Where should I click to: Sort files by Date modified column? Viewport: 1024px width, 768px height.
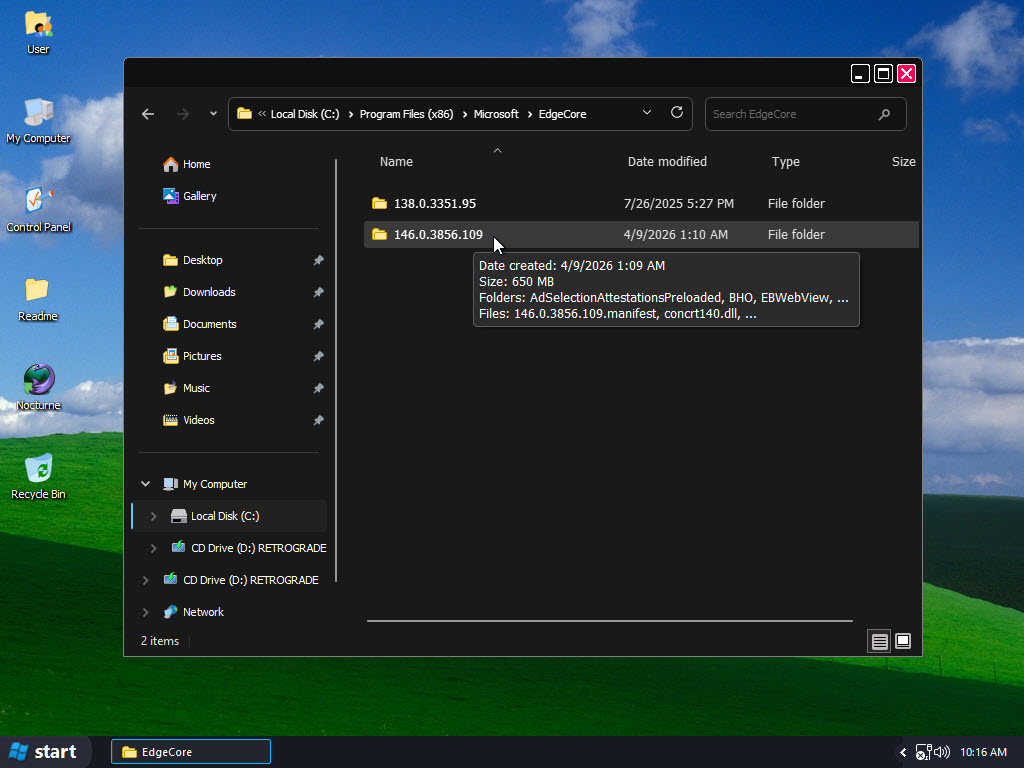pos(667,162)
